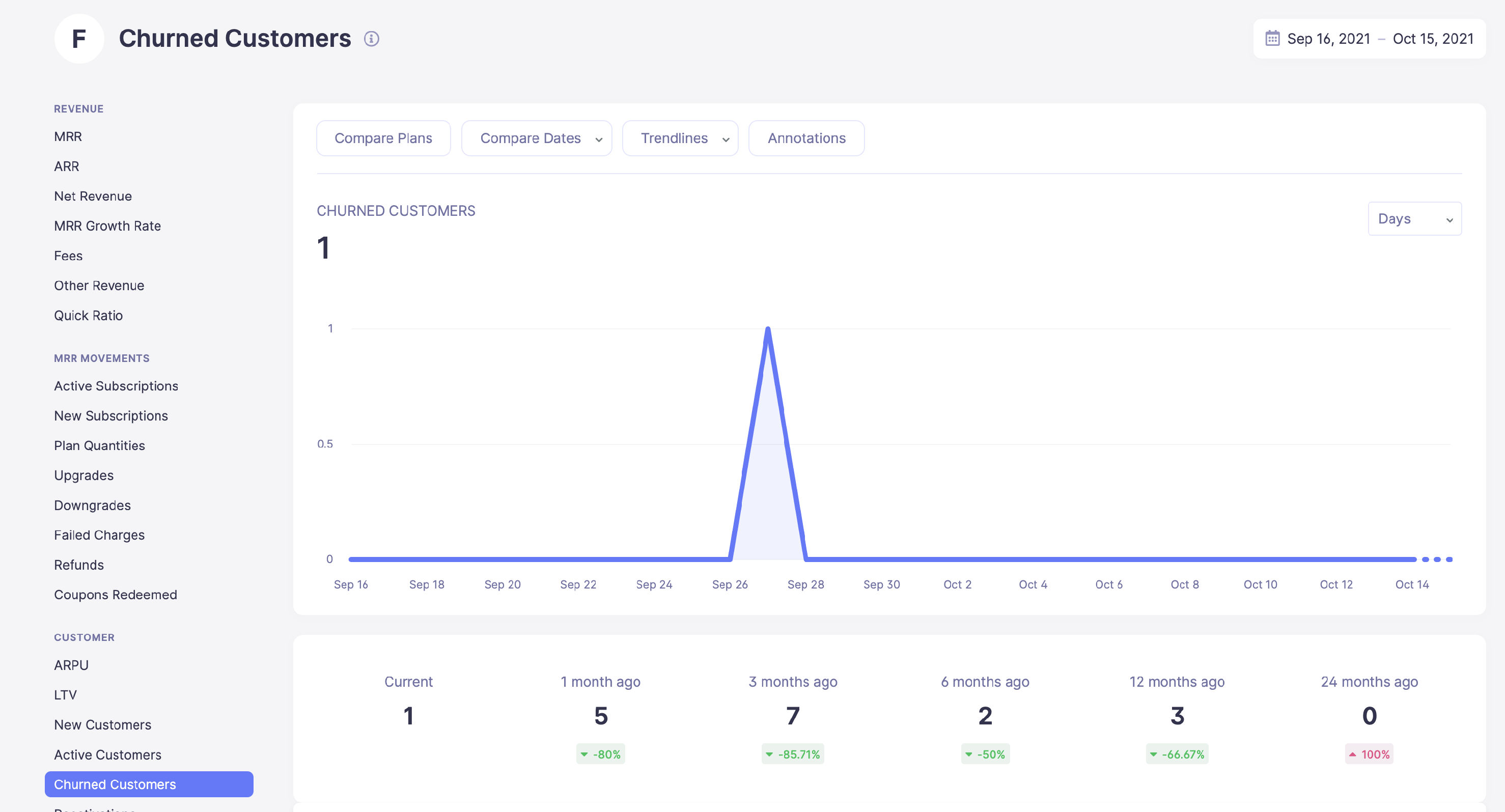Open the Annotations panel
The width and height of the screenshot is (1505, 812).
pyautogui.click(x=806, y=138)
